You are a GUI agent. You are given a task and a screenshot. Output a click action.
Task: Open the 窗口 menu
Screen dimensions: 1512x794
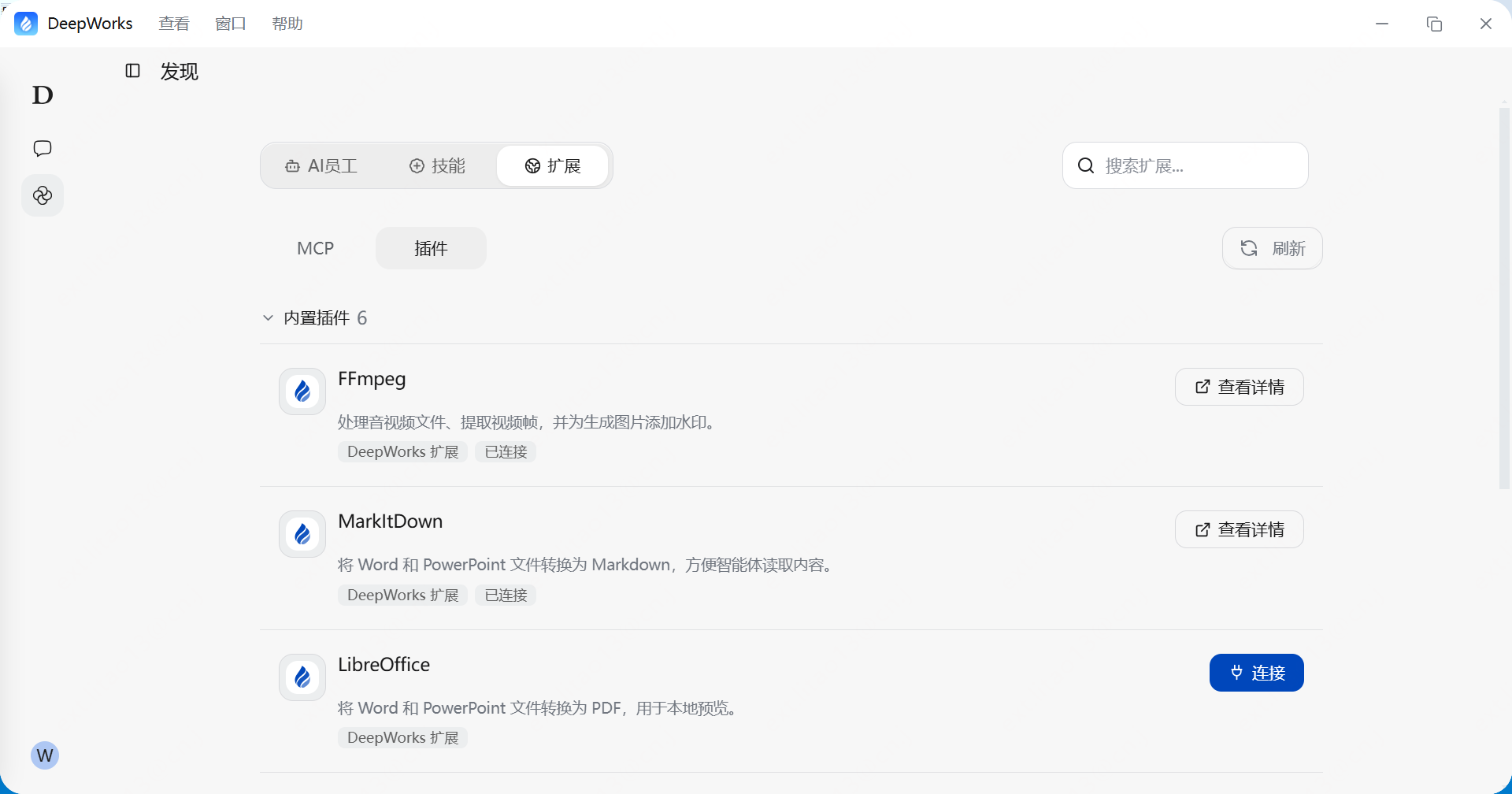(231, 24)
